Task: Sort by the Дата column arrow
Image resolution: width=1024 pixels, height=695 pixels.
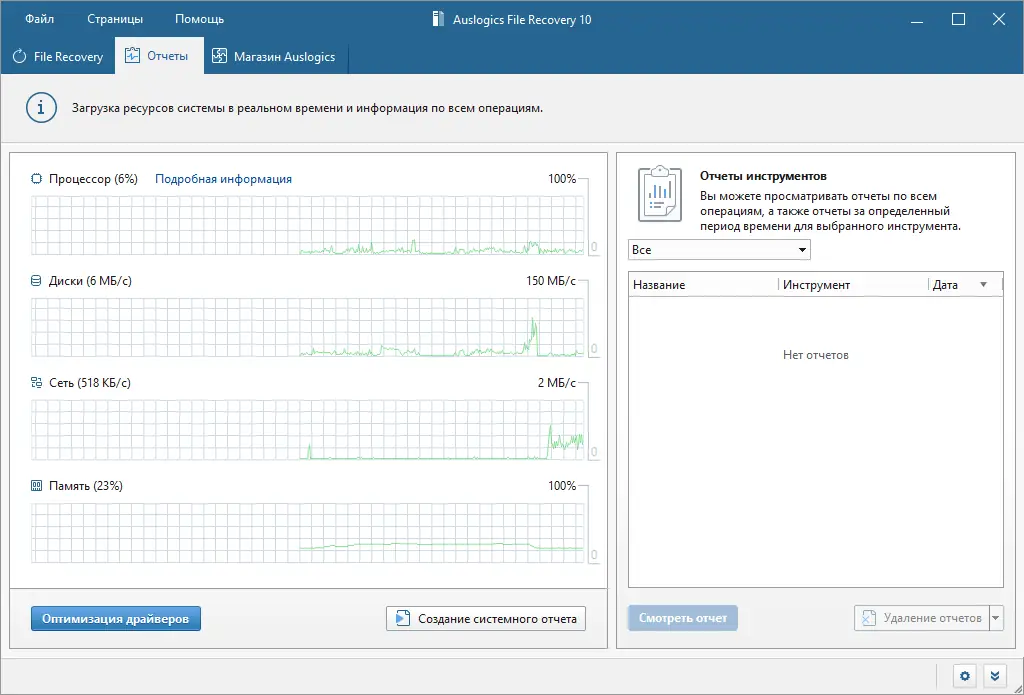Action: coord(983,285)
